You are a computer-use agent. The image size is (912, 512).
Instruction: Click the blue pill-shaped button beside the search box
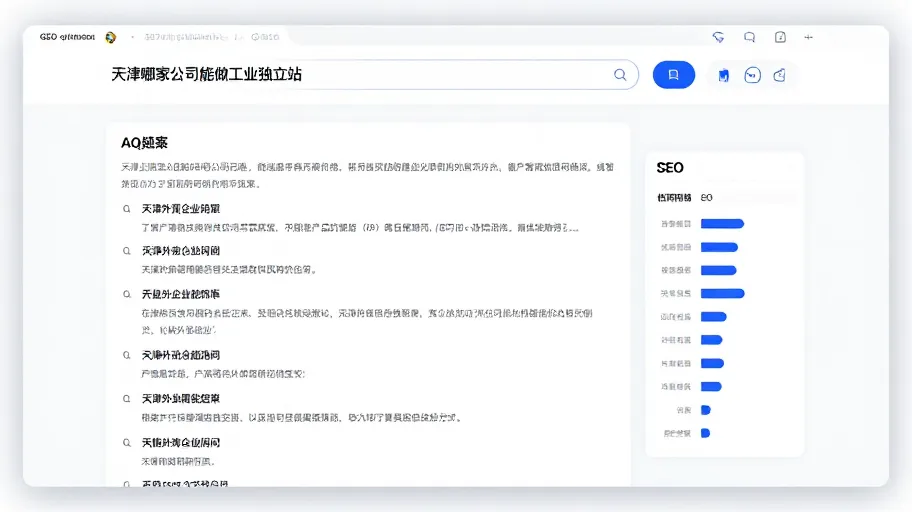tap(674, 74)
